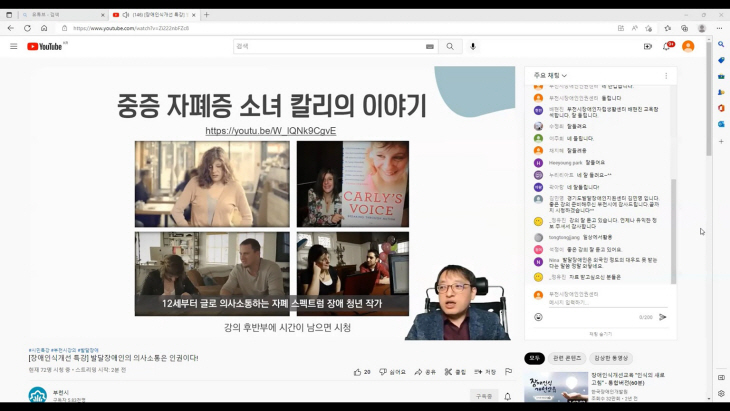This screenshot has width=730, height=411.
Task: Click the YouTube logo
Action: click(x=45, y=46)
